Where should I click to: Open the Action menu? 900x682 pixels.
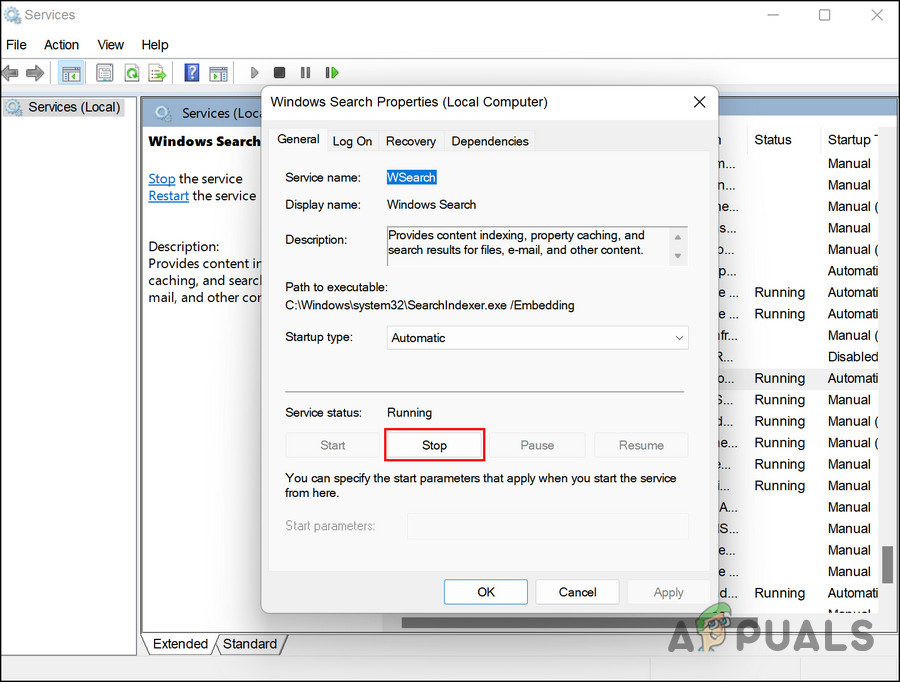click(x=61, y=45)
